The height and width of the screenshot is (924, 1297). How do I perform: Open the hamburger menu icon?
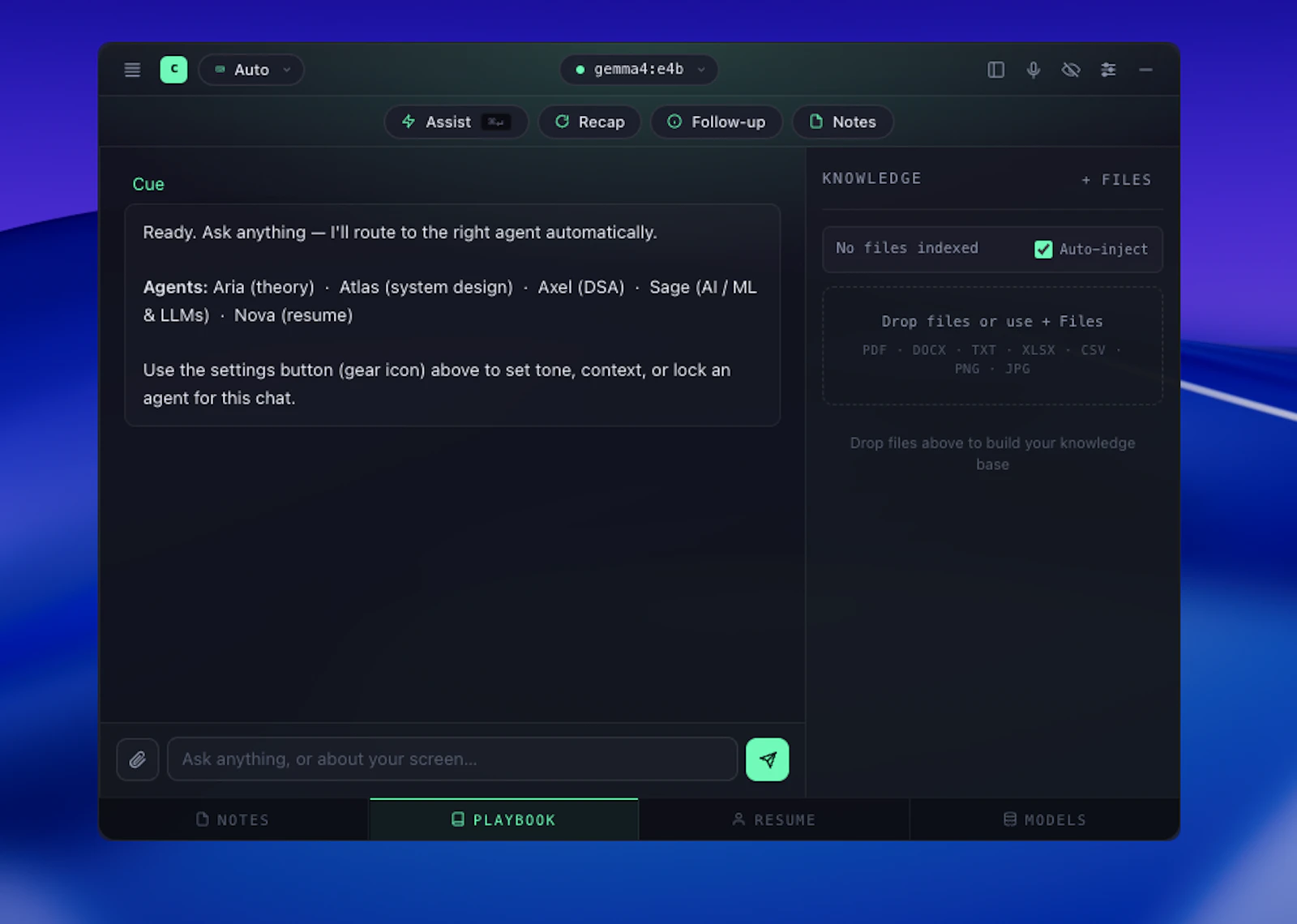[x=132, y=70]
